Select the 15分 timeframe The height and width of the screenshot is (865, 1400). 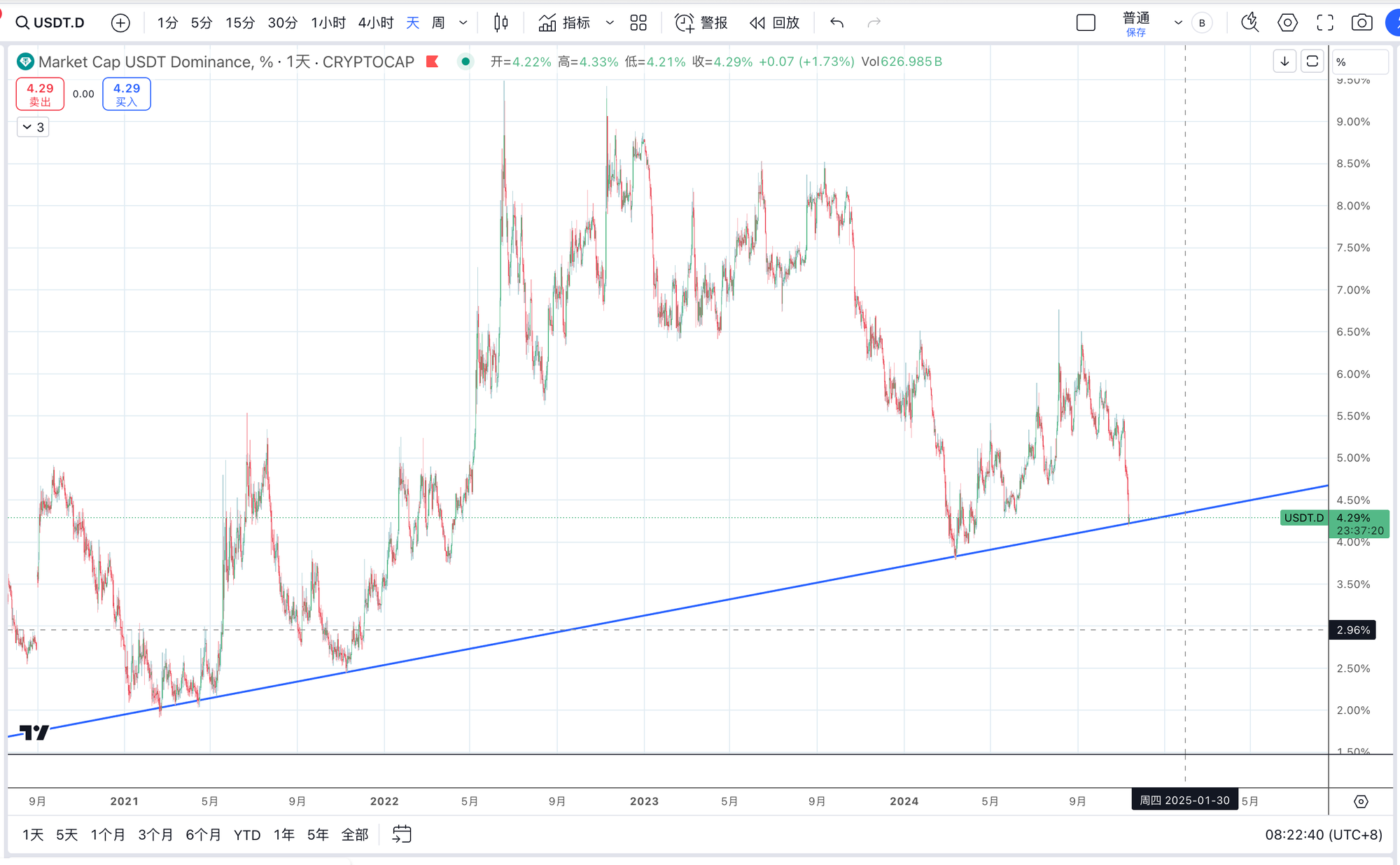pyautogui.click(x=240, y=23)
